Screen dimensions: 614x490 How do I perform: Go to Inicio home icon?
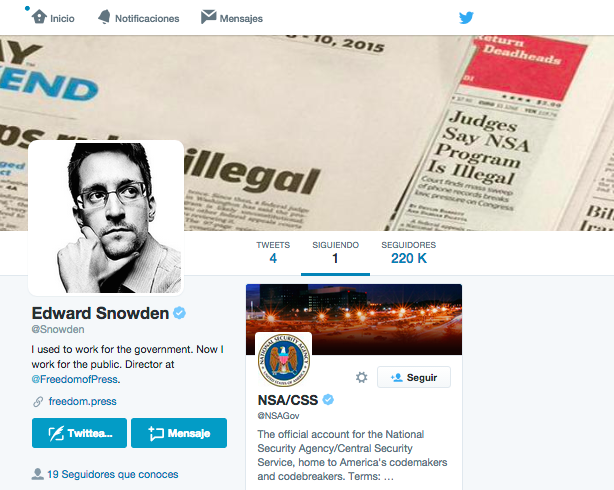(x=39, y=17)
